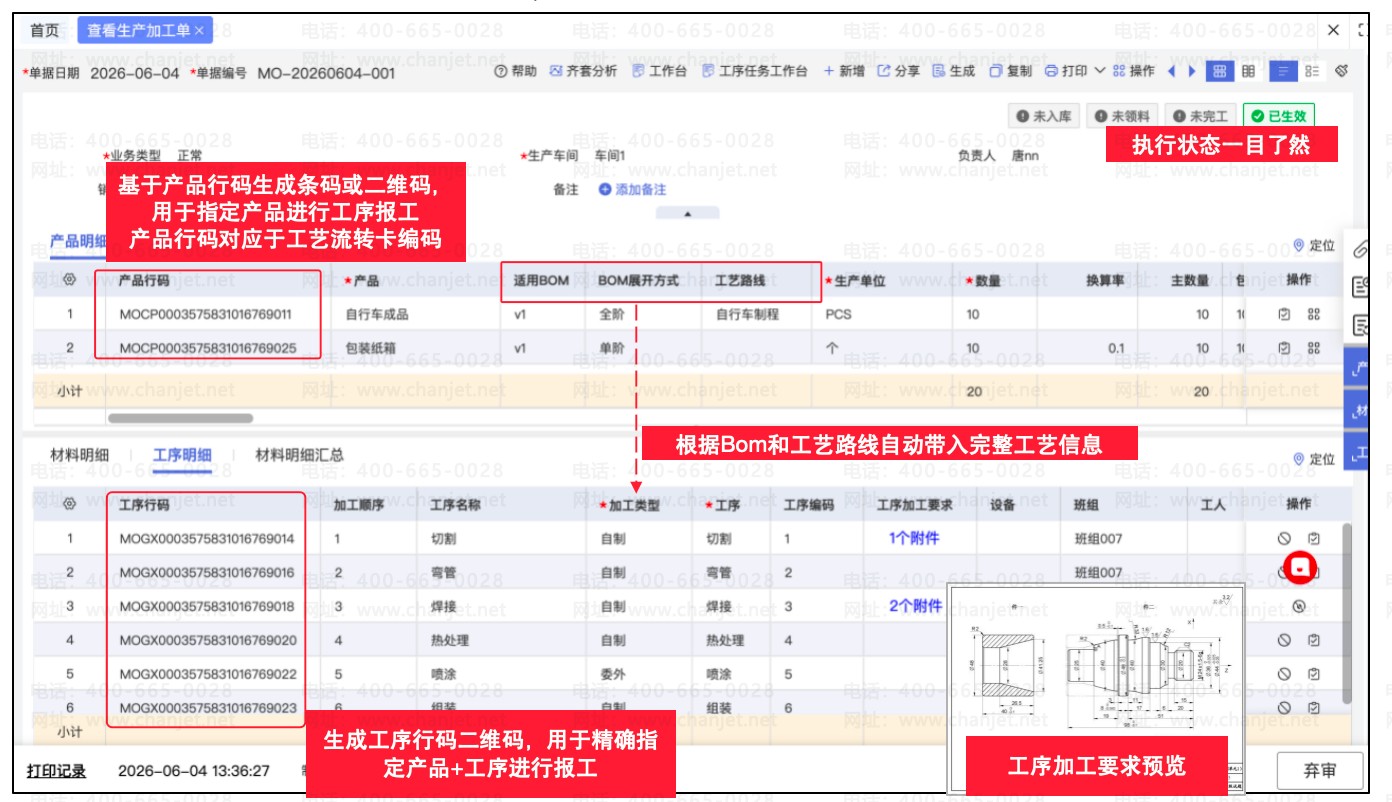Click the 自行车制程 routing cell

[747, 314]
